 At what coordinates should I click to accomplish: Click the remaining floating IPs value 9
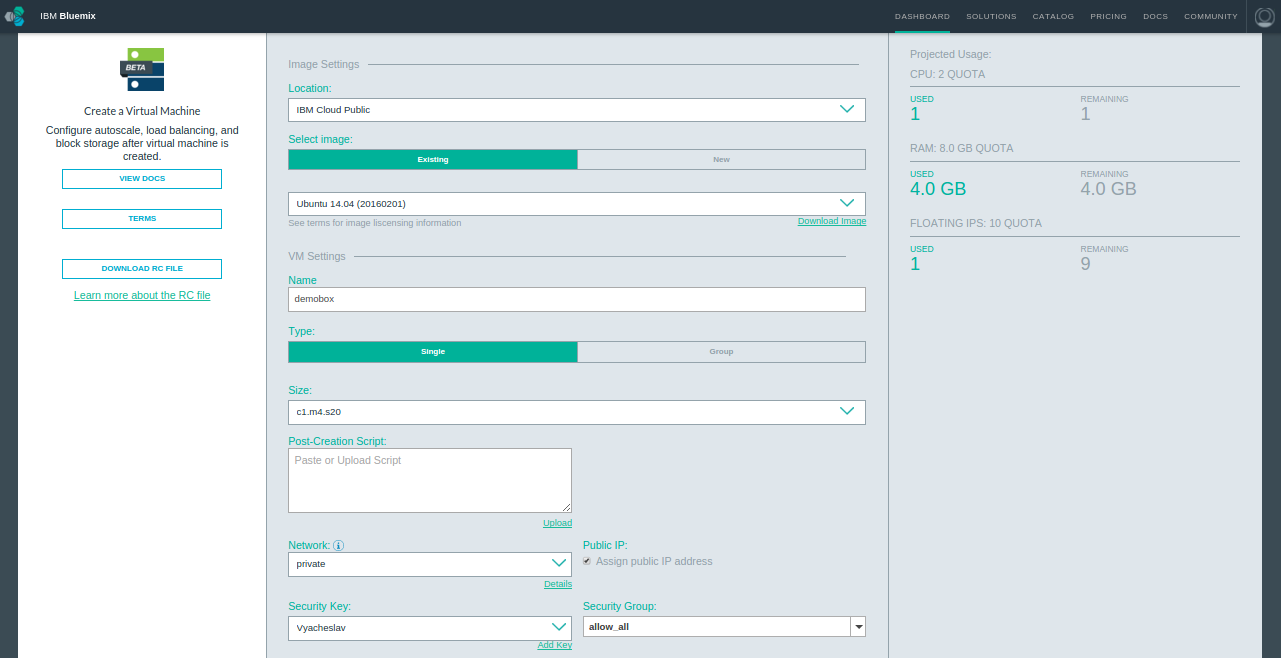[x=1086, y=264]
